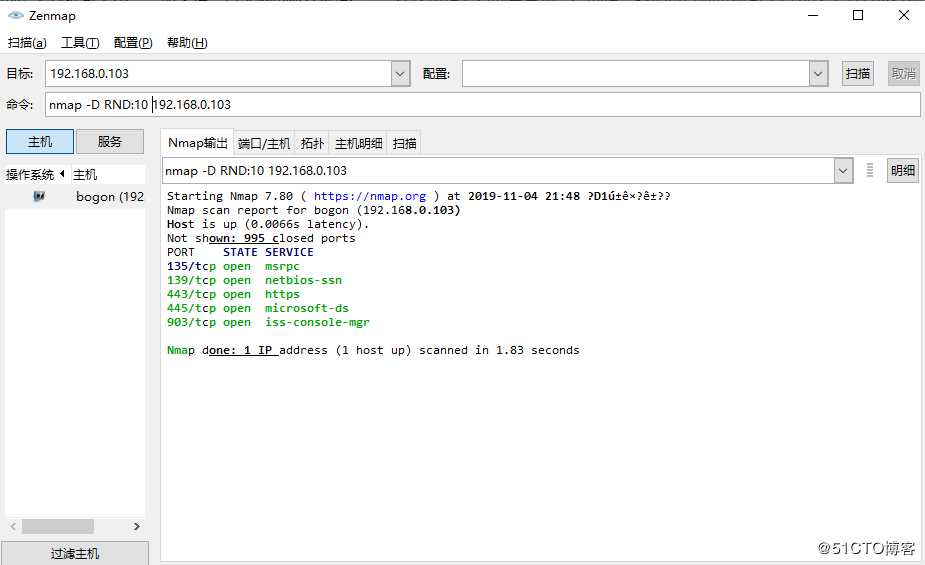Viewport: 925px width, 565px height.
Task: Click the host list horizontal scrollbar thumb
Action: click(x=58, y=526)
